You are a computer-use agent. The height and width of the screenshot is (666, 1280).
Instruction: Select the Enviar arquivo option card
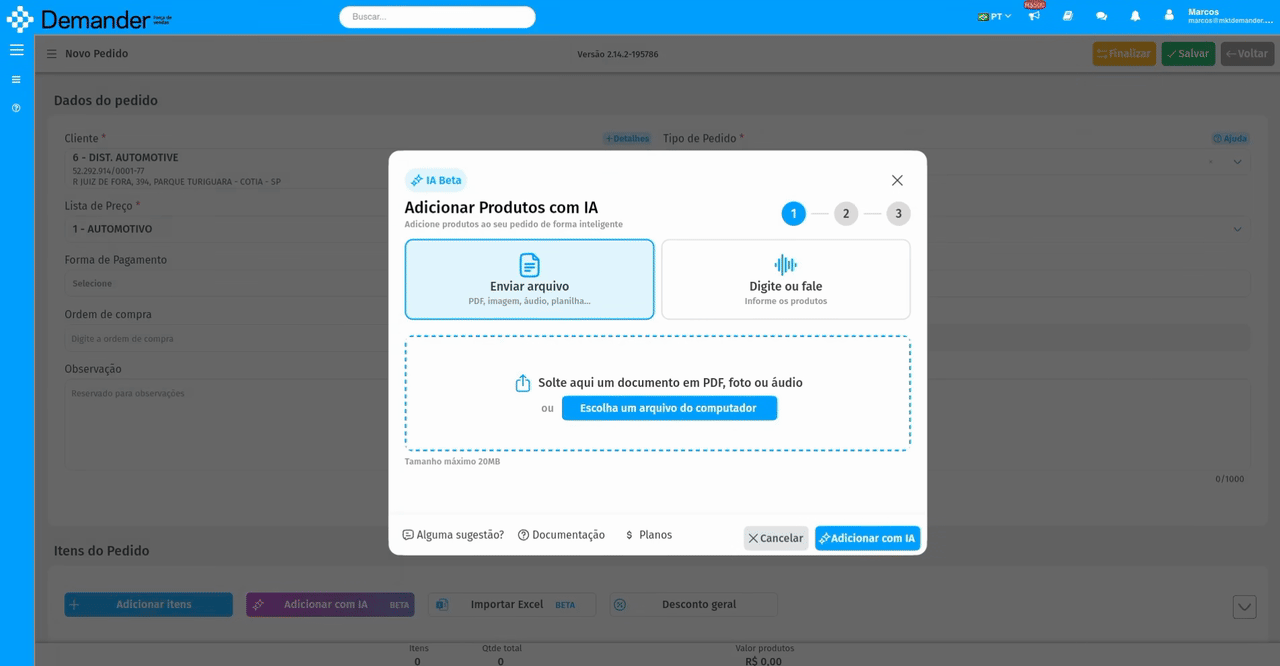(x=529, y=279)
